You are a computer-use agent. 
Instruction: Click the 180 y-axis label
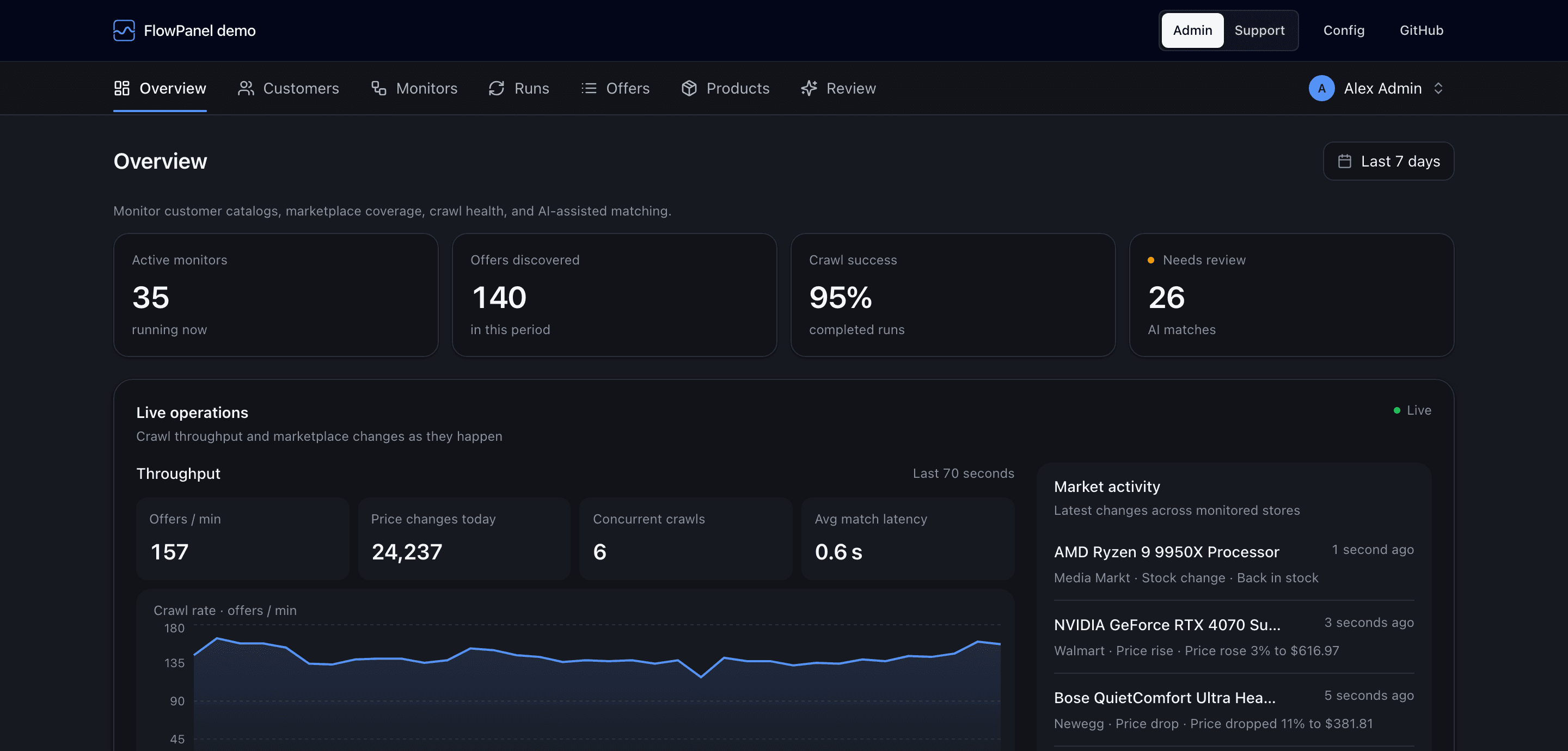[174, 628]
